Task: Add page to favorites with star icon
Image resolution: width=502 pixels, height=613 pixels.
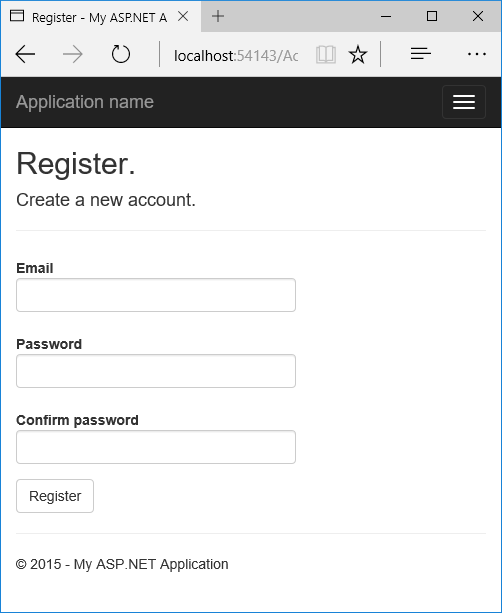Action: tap(358, 54)
